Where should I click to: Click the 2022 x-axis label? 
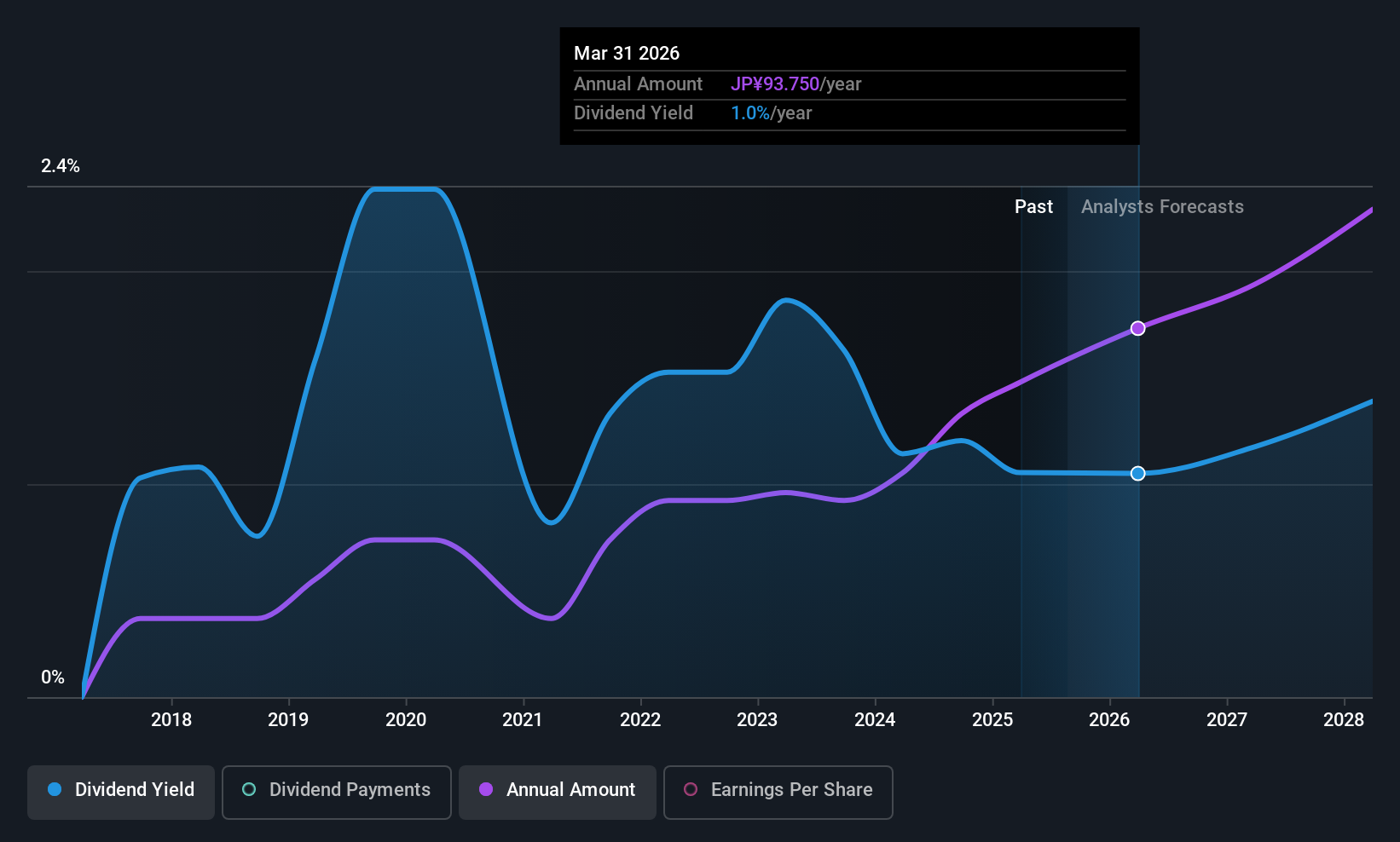[640, 719]
